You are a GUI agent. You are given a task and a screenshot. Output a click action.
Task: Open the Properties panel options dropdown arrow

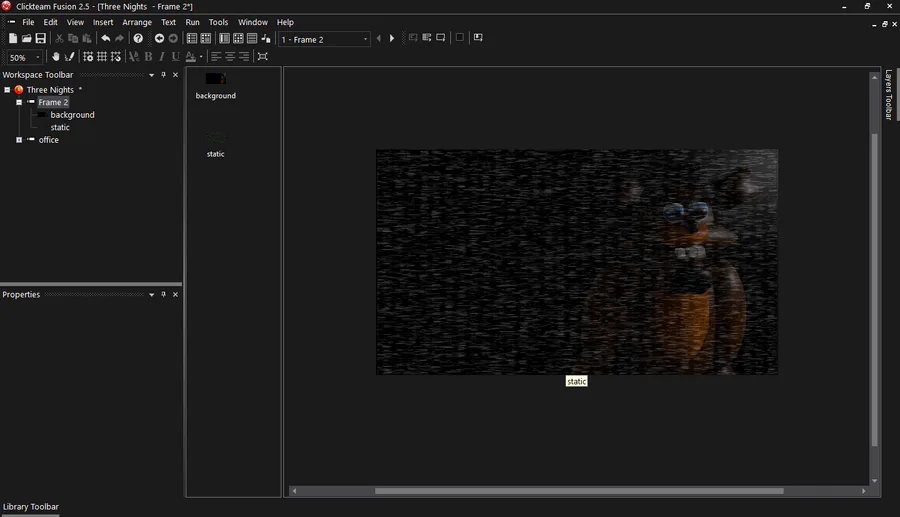pyautogui.click(x=152, y=295)
